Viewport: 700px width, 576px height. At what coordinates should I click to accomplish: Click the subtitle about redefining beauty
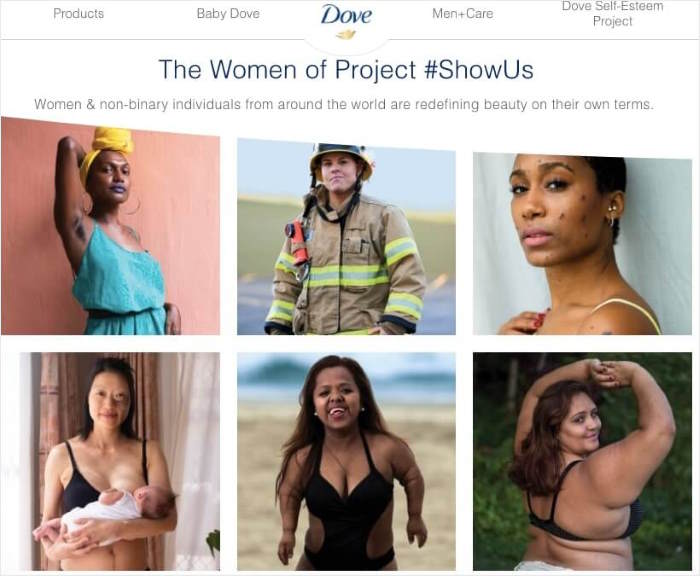click(344, 104)
